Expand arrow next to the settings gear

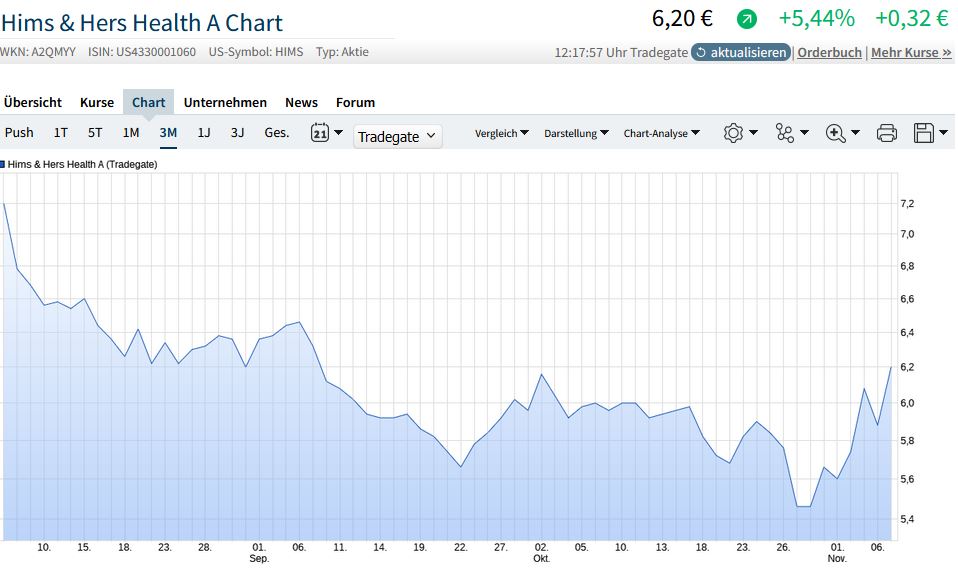(x=753, y=133)
